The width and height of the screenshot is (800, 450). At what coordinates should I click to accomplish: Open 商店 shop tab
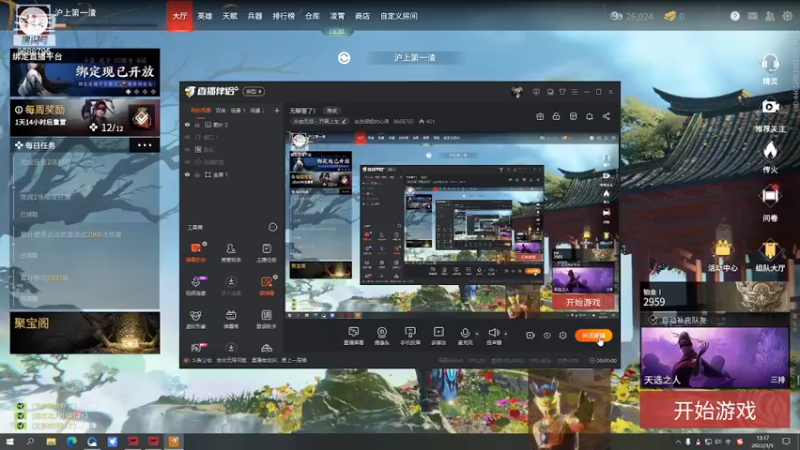click(362, 16)
